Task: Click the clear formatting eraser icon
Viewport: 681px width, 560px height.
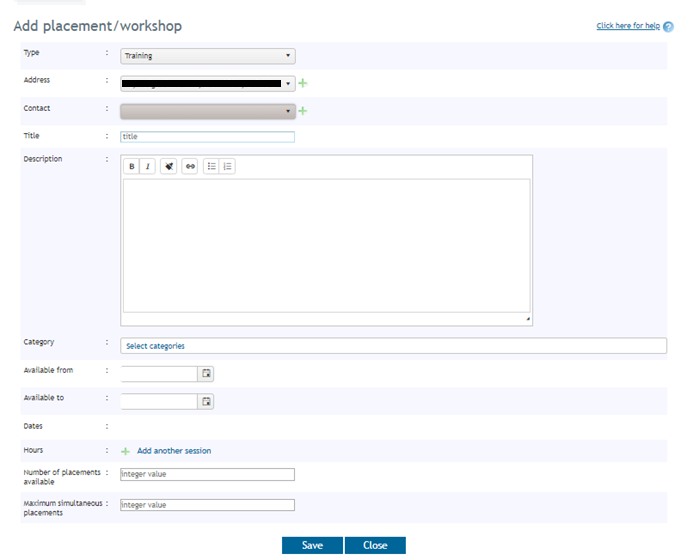Action: [169, 166]
